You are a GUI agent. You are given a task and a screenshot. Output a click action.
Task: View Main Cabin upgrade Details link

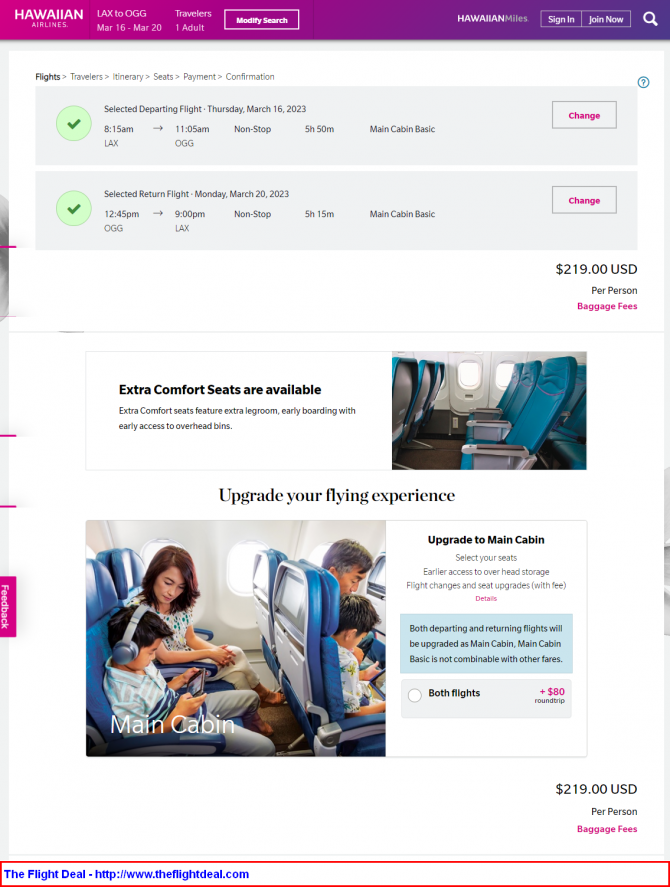(x=486, y=598)
